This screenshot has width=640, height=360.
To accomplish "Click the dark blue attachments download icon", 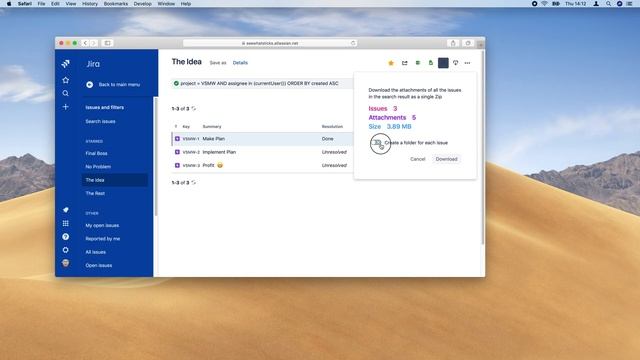I will point(443,63).
